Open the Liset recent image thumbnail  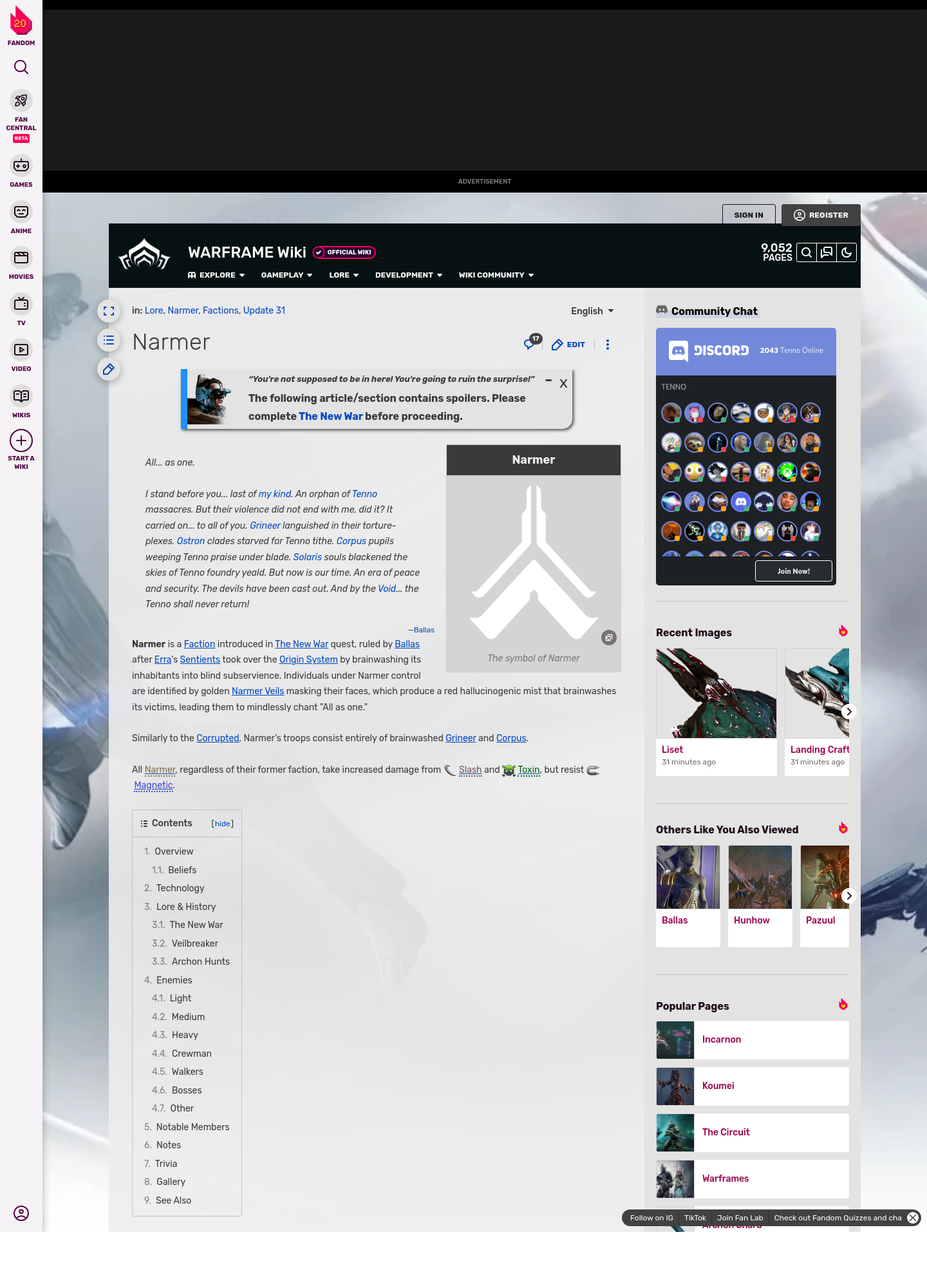pos(716,694)
